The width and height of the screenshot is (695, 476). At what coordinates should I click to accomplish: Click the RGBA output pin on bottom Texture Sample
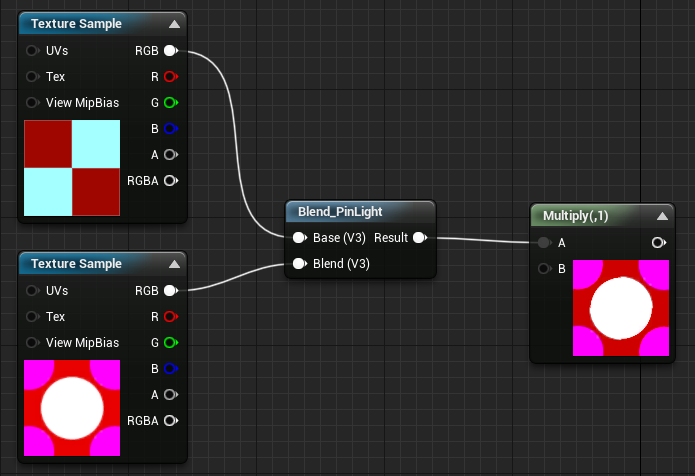pyautogui.click(x=171, y=421)
